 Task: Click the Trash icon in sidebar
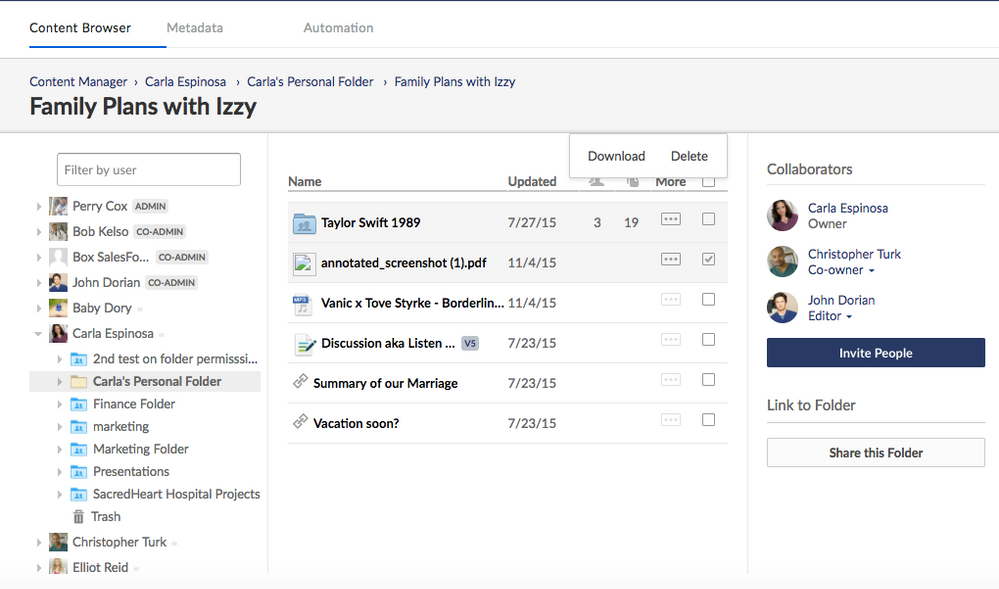79,517
